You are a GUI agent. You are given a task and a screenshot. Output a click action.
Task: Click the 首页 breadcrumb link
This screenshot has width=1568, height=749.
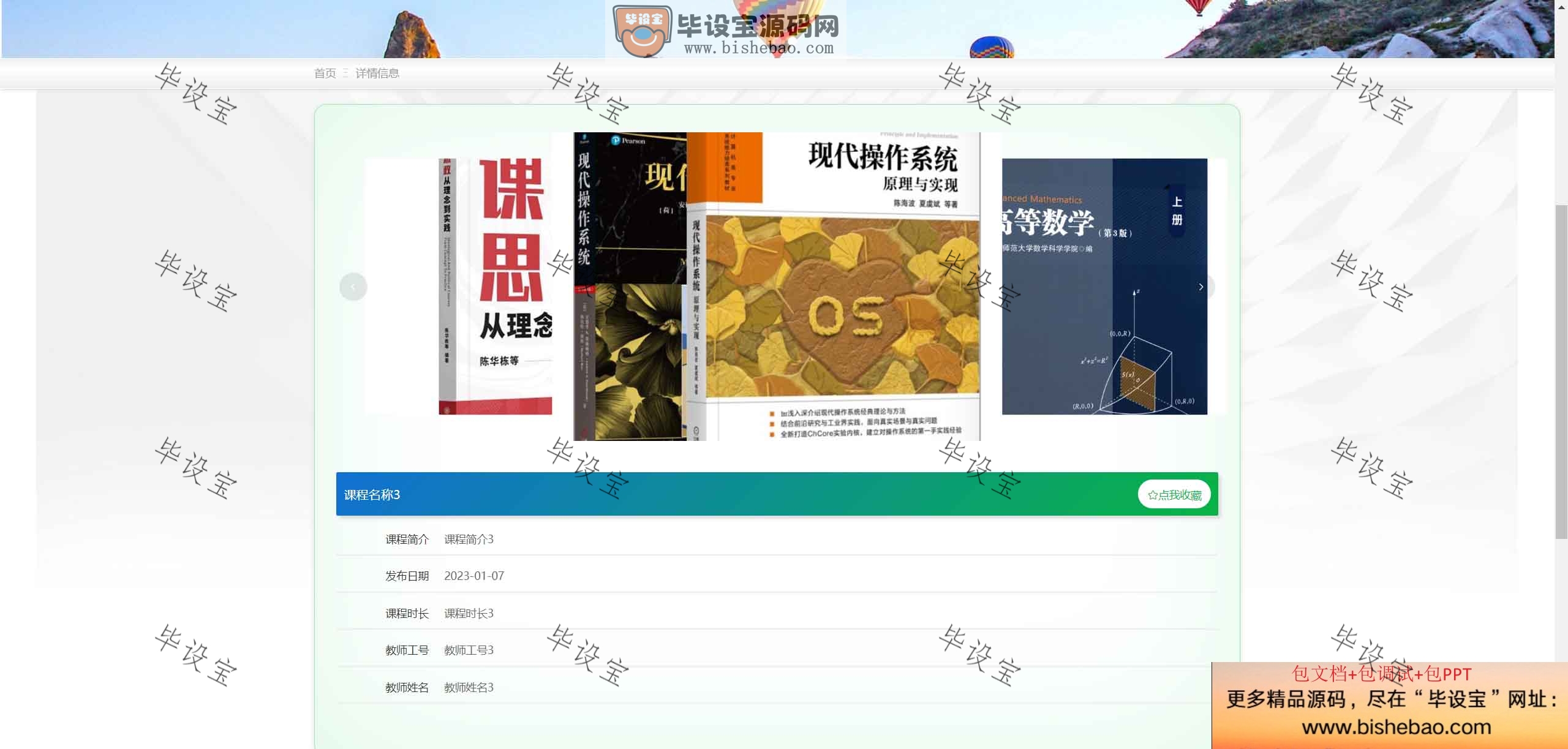click(x=325, y=73)
